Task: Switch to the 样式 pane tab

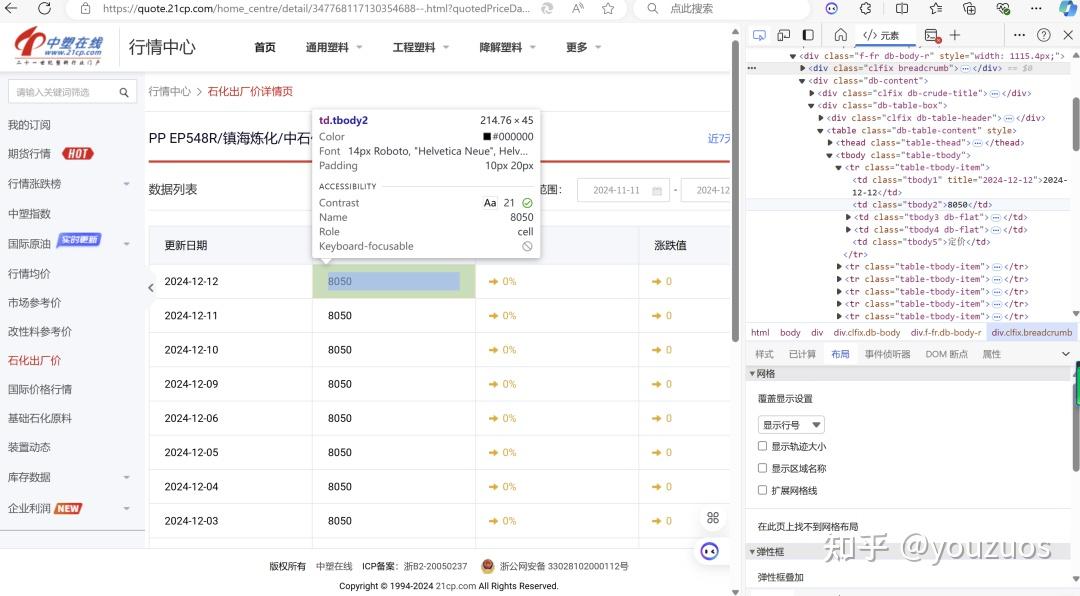Action: pyautogui.click(x=765, y=354)
